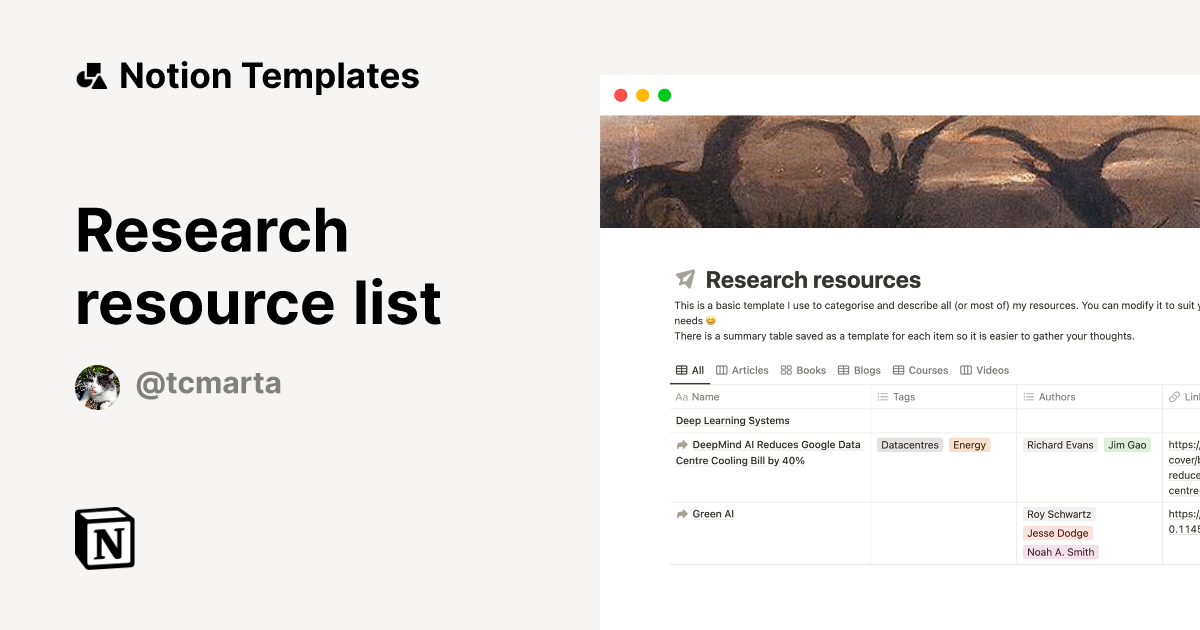Select the Datacentres tag chip
The image size is (1200, 630).
[909, 444]
